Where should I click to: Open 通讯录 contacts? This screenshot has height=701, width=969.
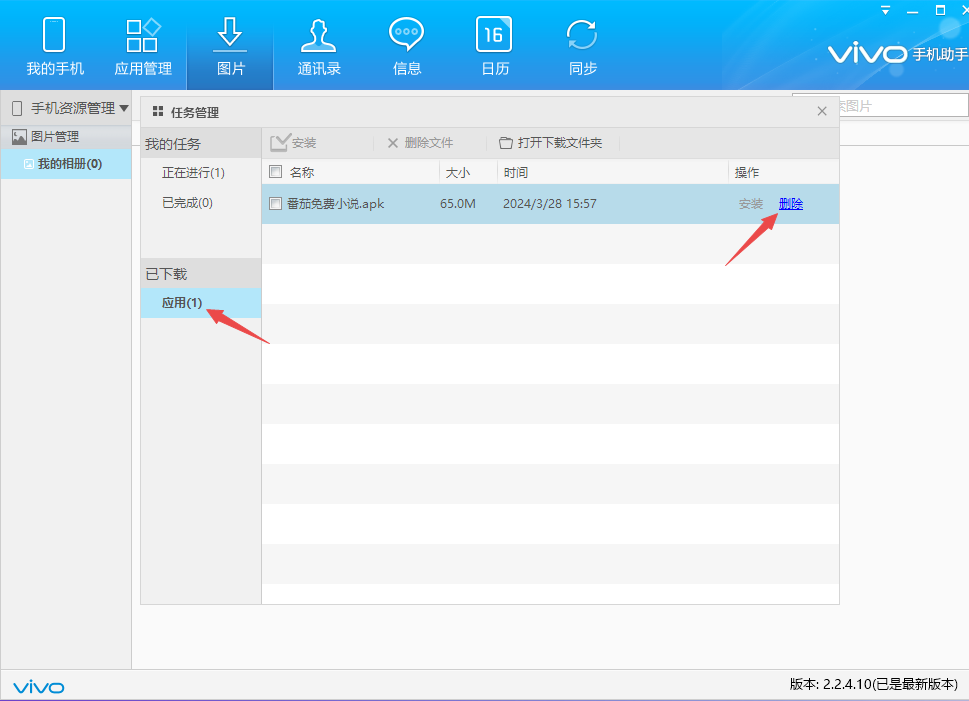coord(319,46)
